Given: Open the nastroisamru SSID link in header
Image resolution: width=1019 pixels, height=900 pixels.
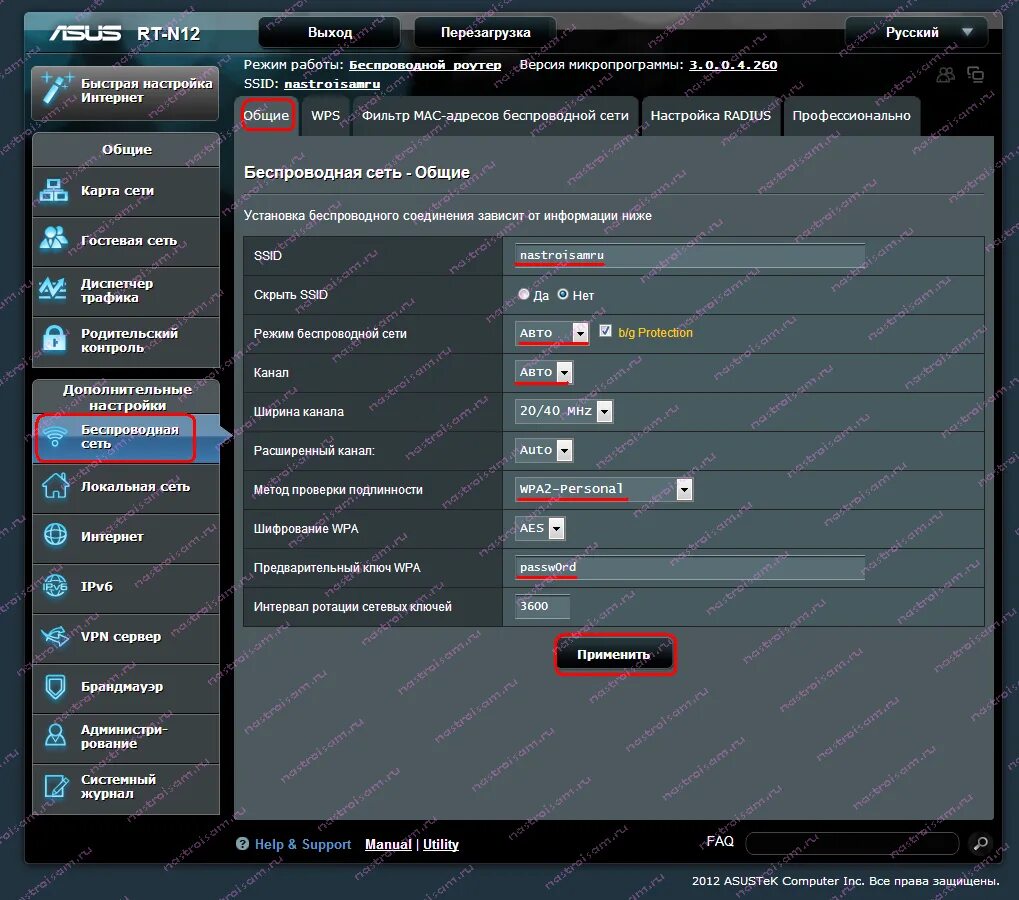Looking at the screenshot, I should tap(332, 84).
